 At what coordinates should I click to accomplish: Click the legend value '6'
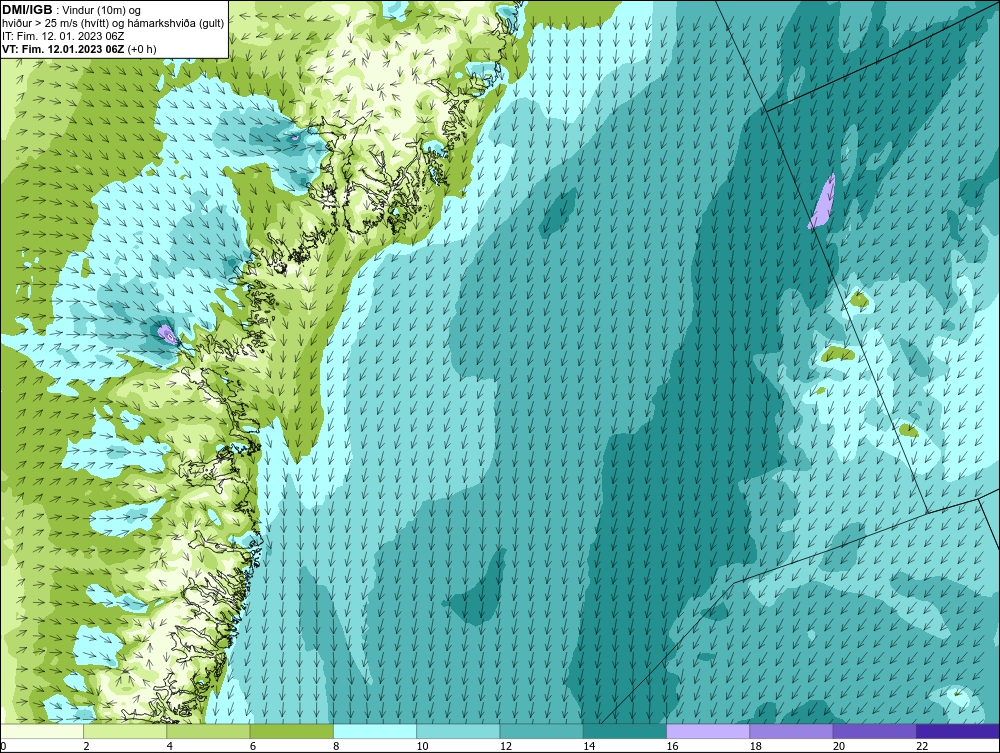click(x=253, y=746)
